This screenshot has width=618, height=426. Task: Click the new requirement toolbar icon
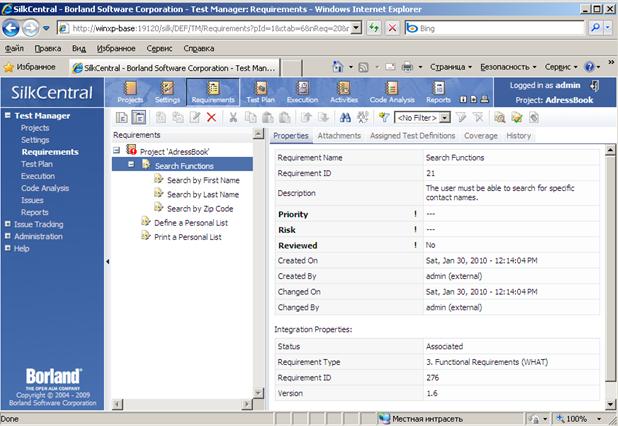tap(160, 117)
